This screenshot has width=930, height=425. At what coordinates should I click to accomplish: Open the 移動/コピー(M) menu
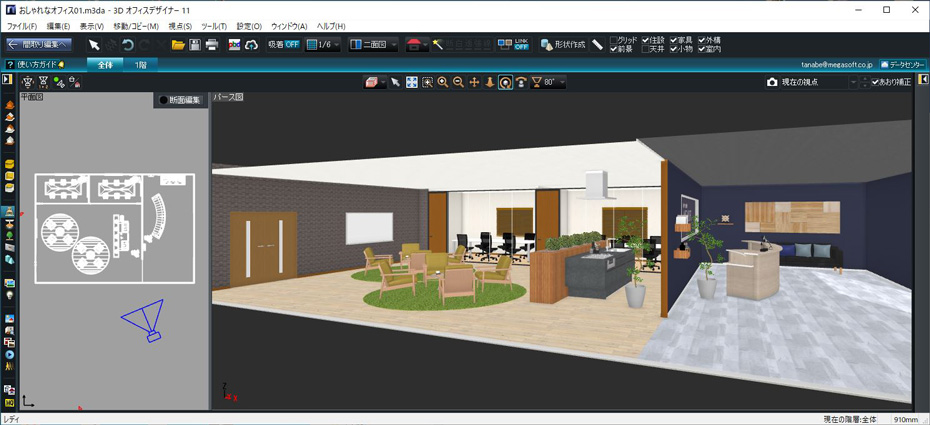tap(136, 27)
